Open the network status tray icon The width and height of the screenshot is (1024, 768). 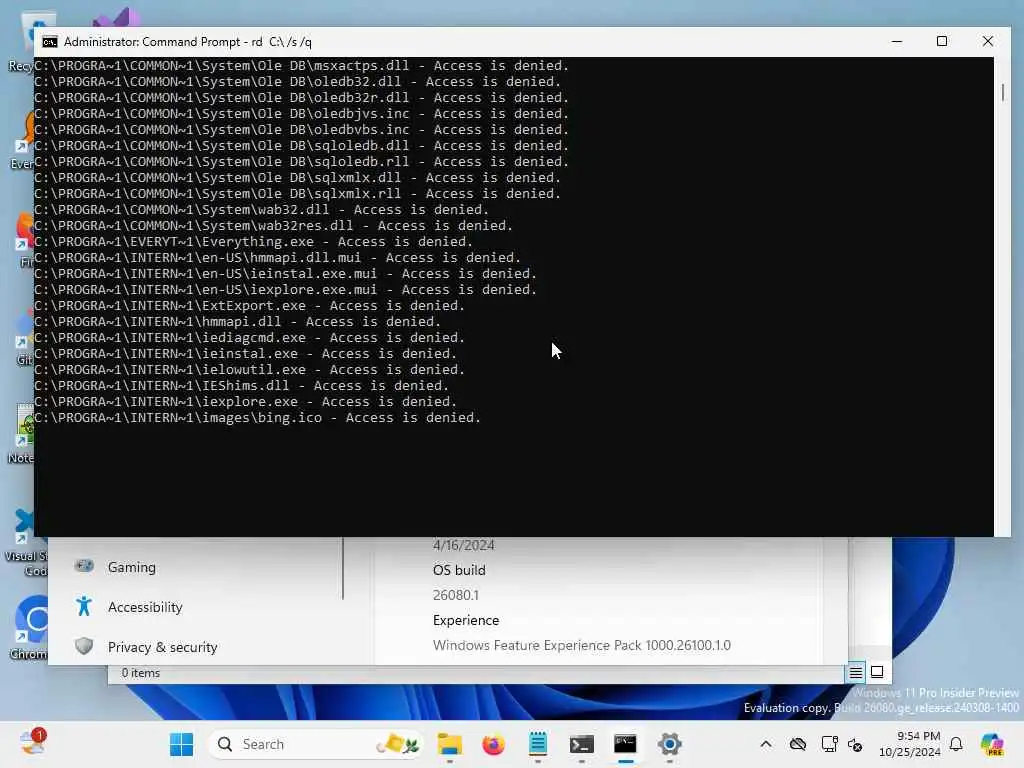click(829, 744)
